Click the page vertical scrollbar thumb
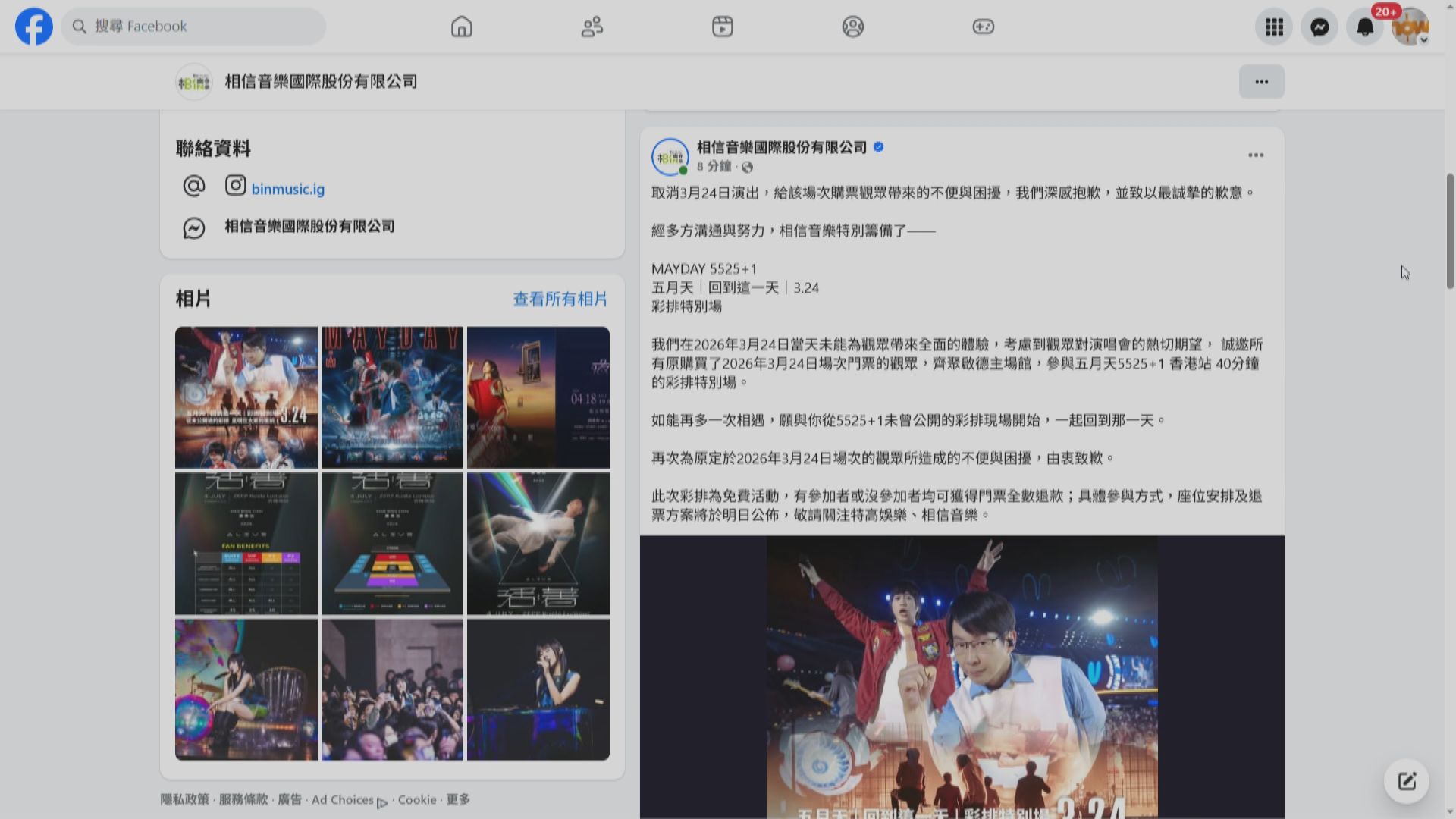The width and height of the screenshot is (1456, 819). 1450,231
